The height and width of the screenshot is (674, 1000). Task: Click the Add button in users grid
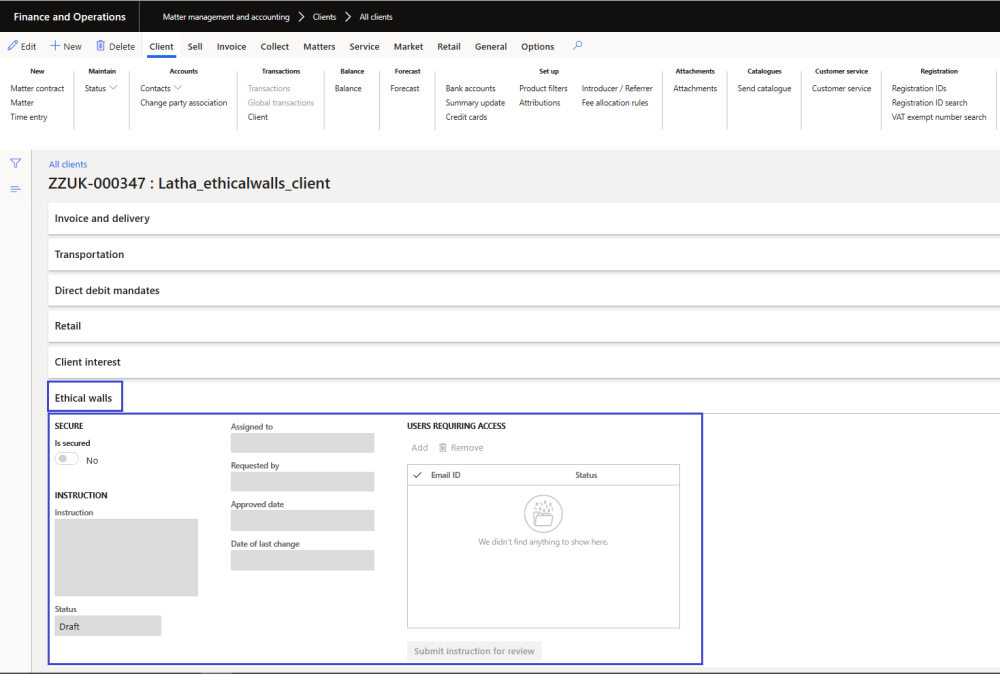(x=419, y=448)
